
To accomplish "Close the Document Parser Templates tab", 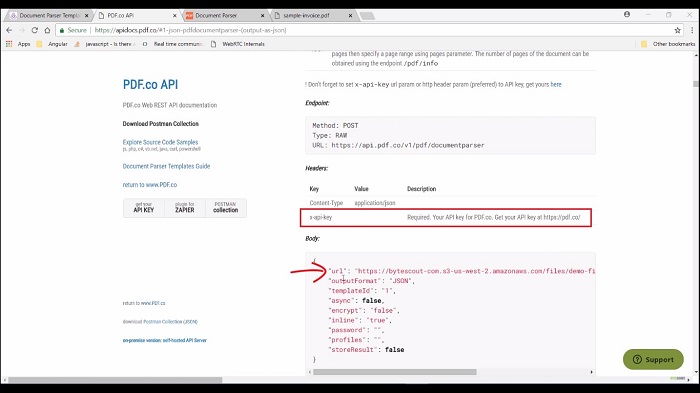I will pyautogui.click(x=87, y=15).
